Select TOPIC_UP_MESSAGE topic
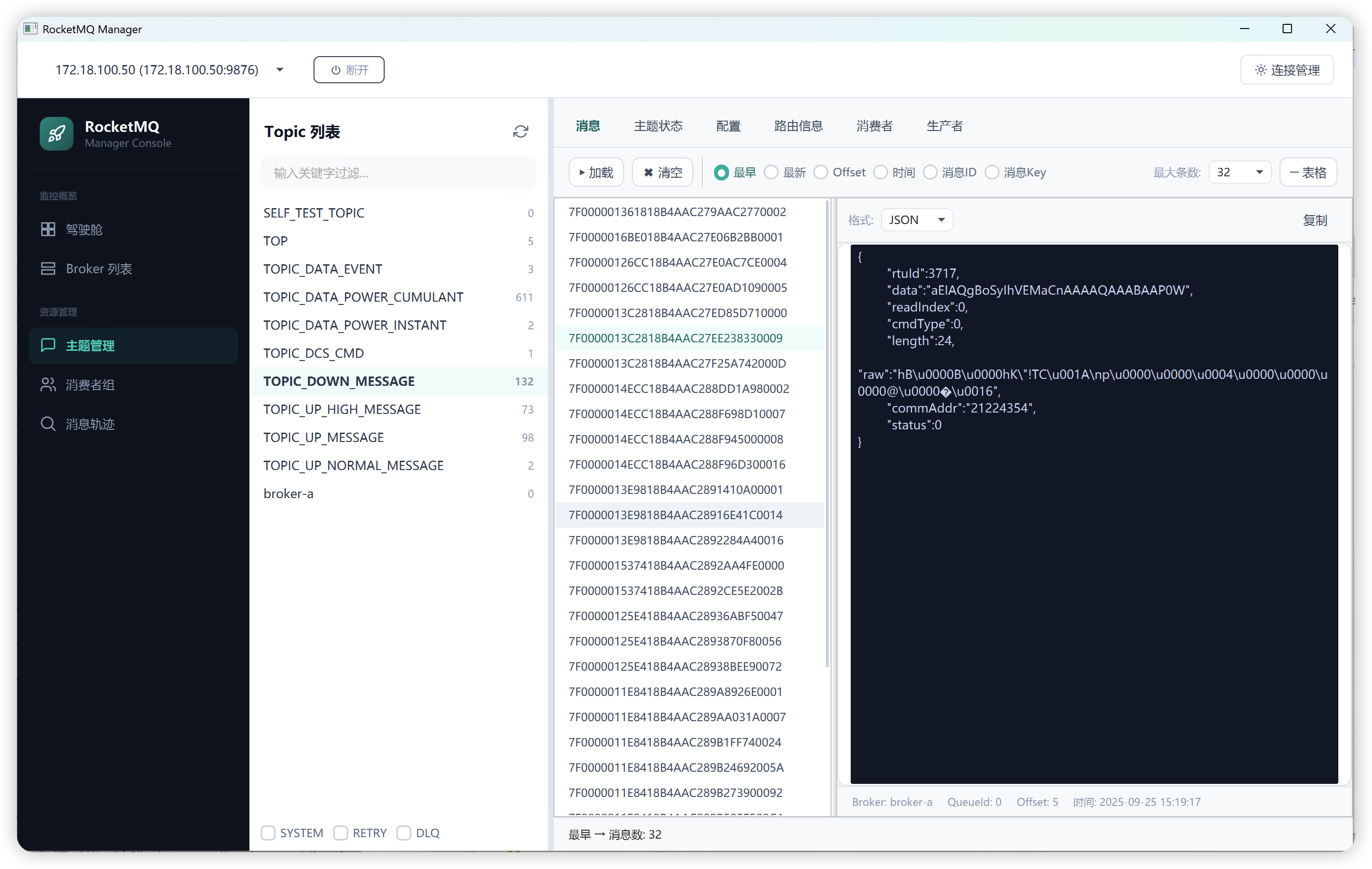This screenshot has width=1372, height=869. click(398, 437)
